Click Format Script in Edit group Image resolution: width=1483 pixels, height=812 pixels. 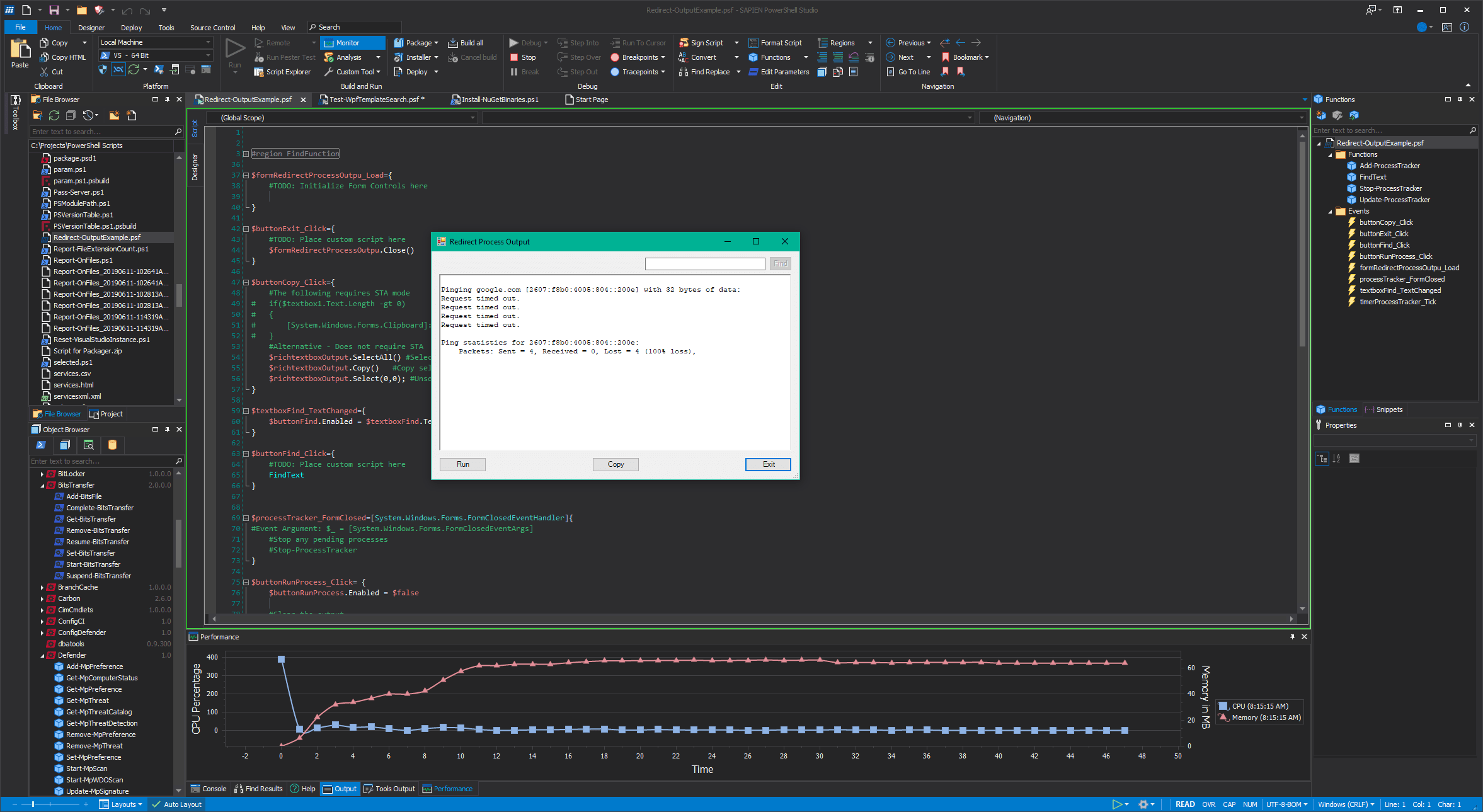pos(775,43)
